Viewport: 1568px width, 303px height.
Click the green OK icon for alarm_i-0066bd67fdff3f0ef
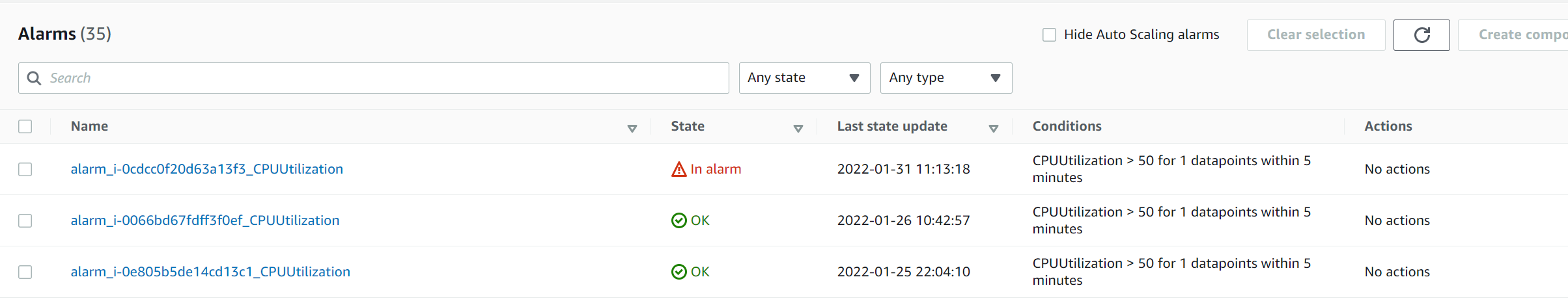(x=679, y=220)
